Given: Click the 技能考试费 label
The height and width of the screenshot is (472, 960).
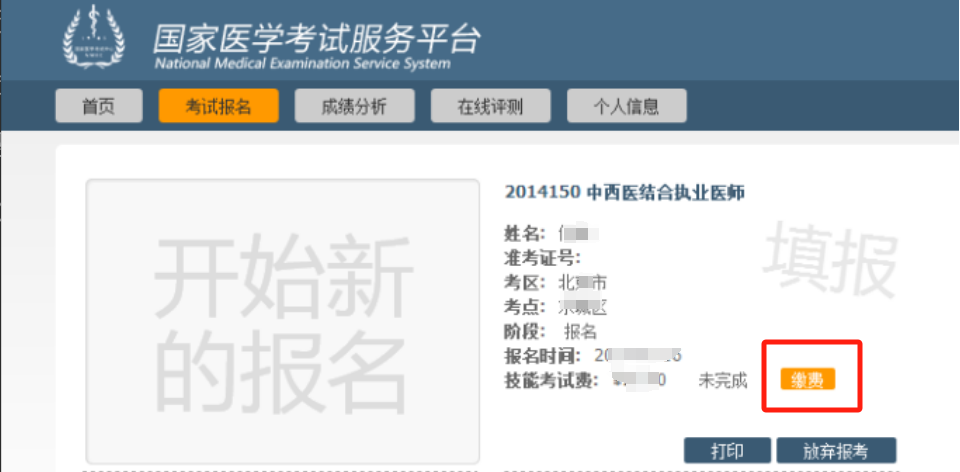Looking at the screenshot, I should pos(551,380).
